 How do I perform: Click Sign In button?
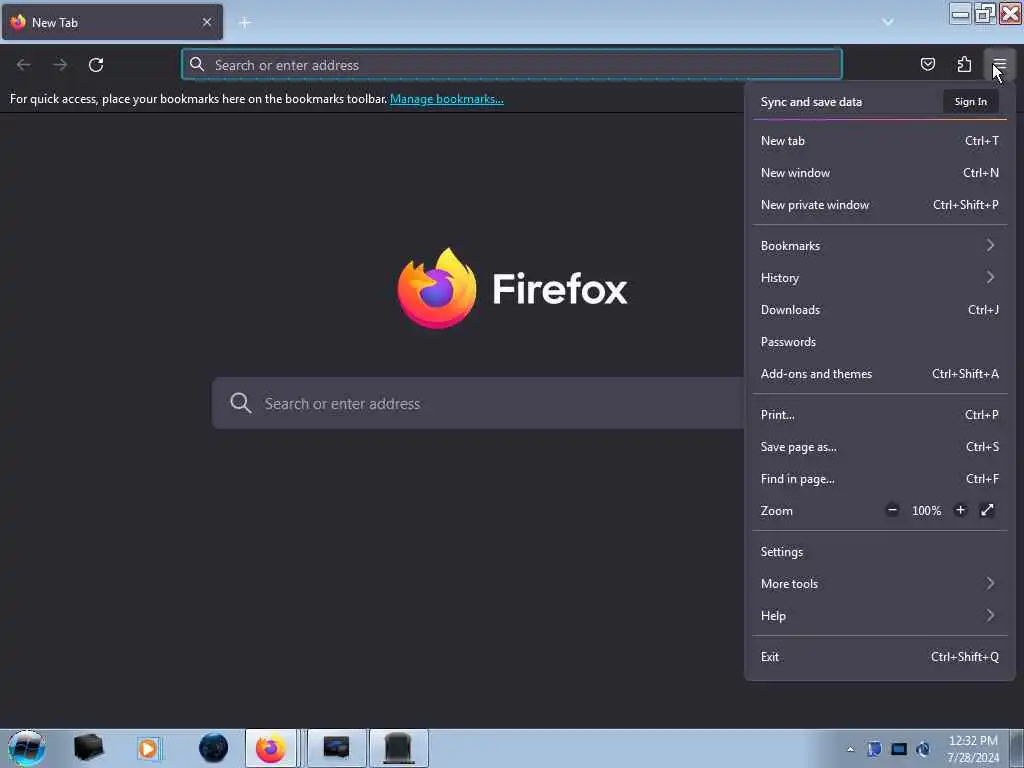(x=970, y=102)
